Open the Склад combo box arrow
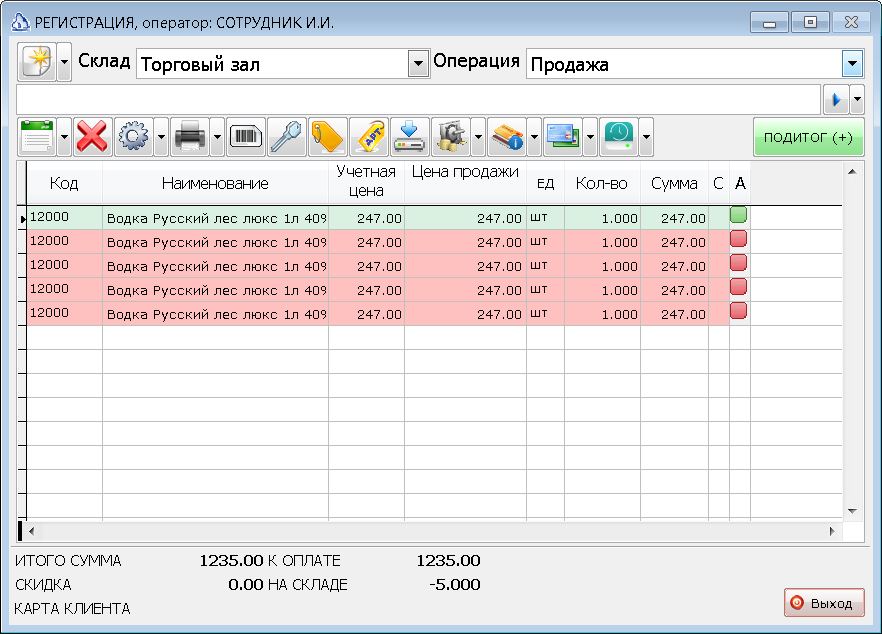 (418, 64)
